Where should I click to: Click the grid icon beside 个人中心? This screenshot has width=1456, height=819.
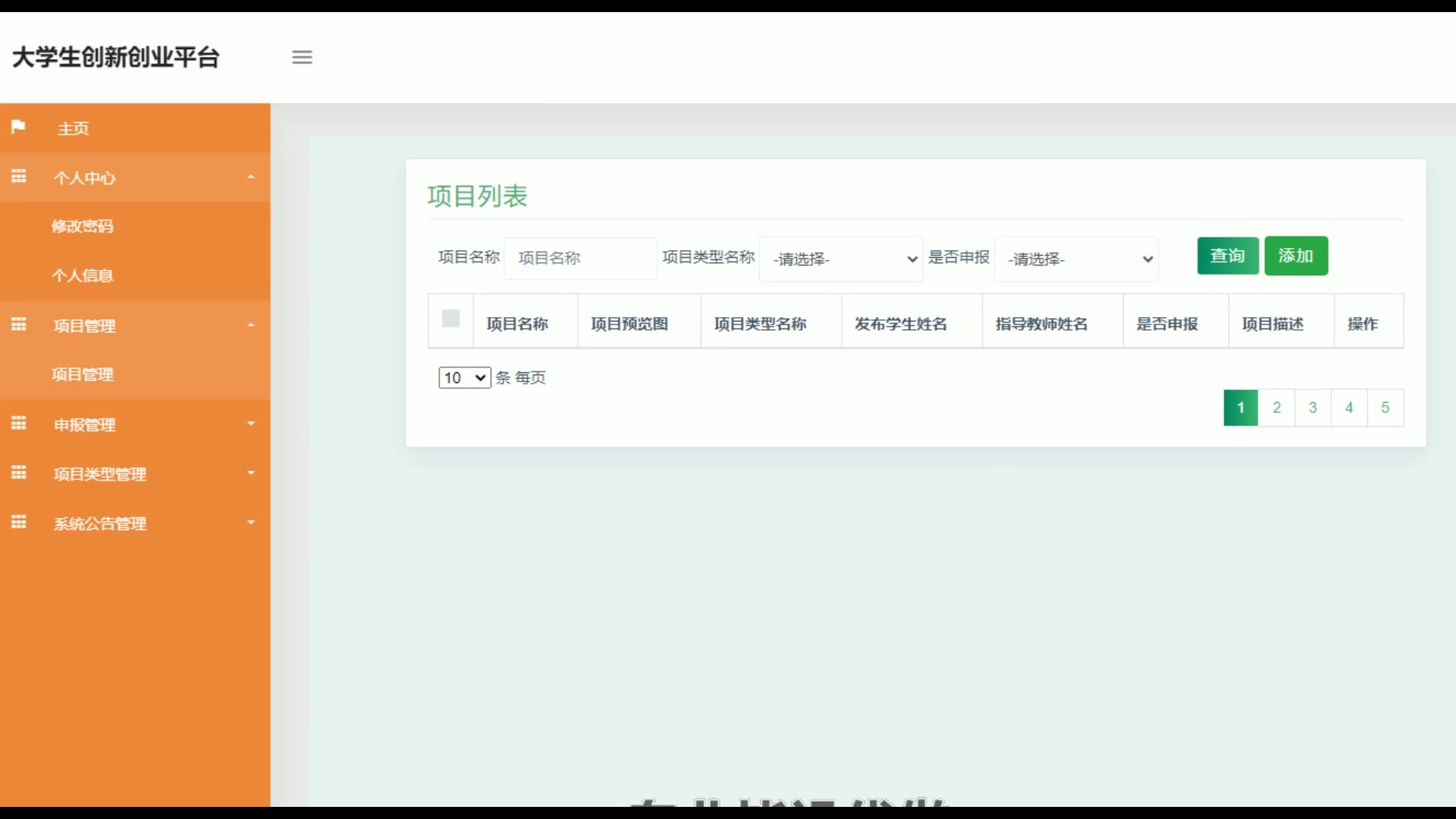click(x=19, y=177)
